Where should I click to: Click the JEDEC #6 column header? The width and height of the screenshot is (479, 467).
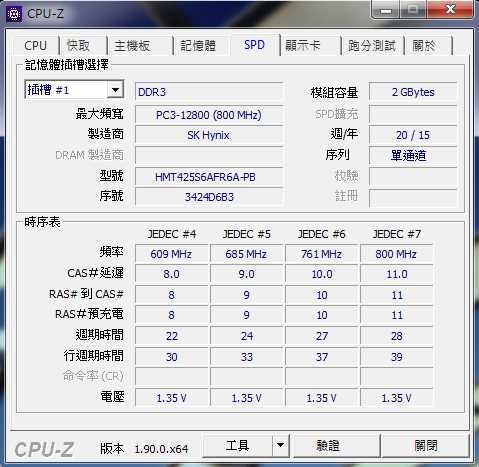(x=322, y=234)
